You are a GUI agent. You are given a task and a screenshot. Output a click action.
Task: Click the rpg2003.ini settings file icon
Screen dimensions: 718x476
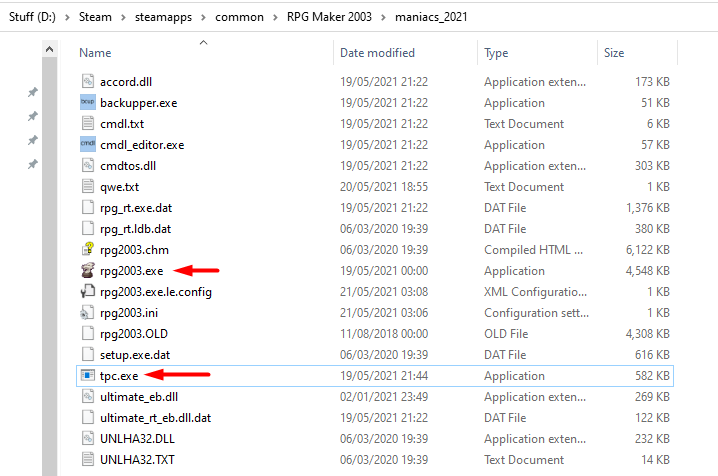87,313
